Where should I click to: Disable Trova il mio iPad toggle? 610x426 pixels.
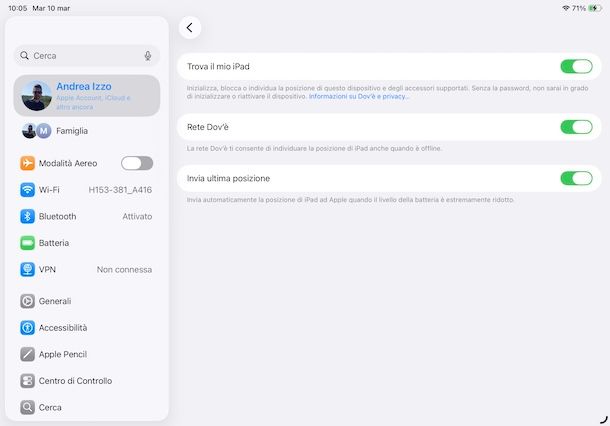click(576, 67)
